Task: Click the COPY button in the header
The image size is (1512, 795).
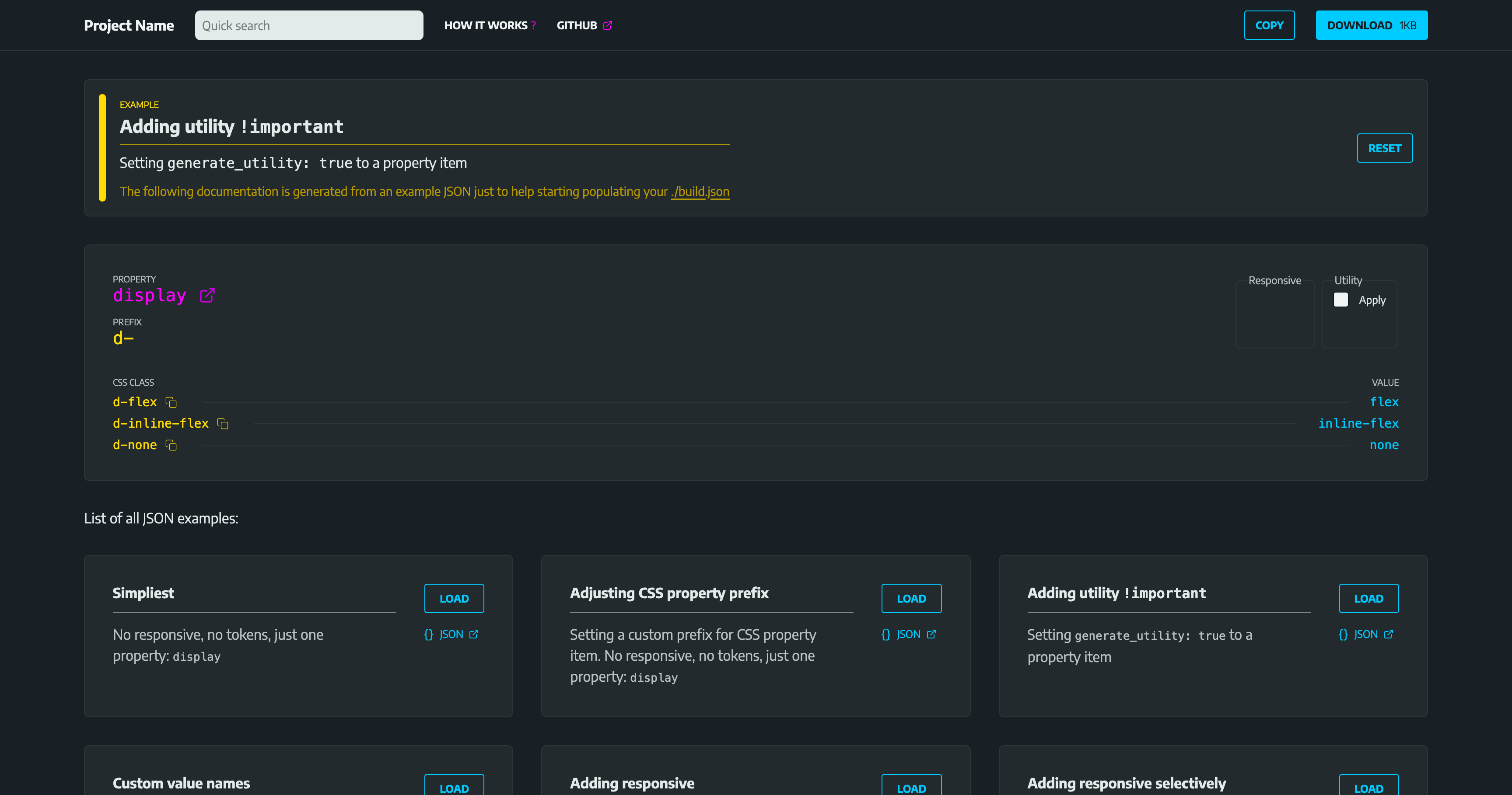Action: pos(1269,25)
